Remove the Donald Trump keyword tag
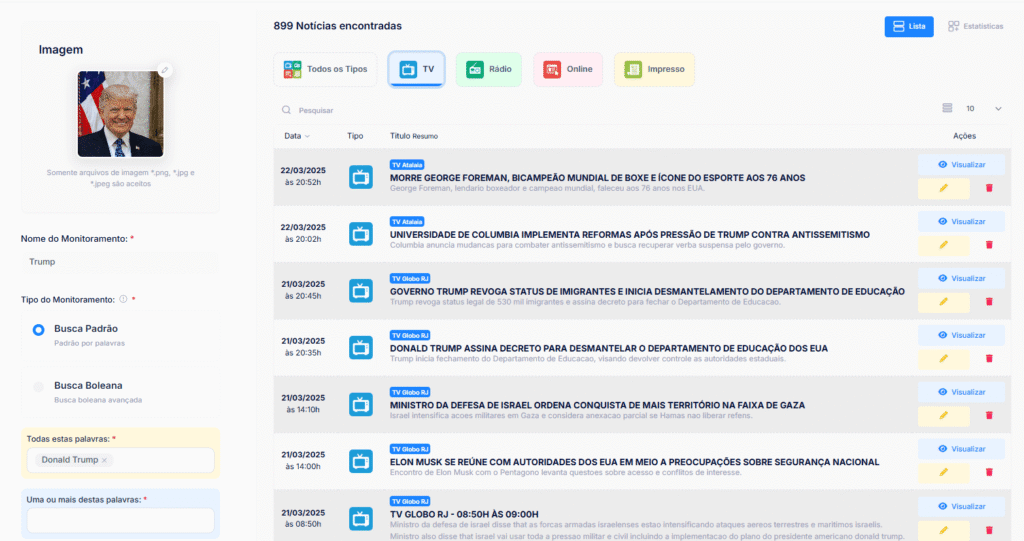 (105, 460)
